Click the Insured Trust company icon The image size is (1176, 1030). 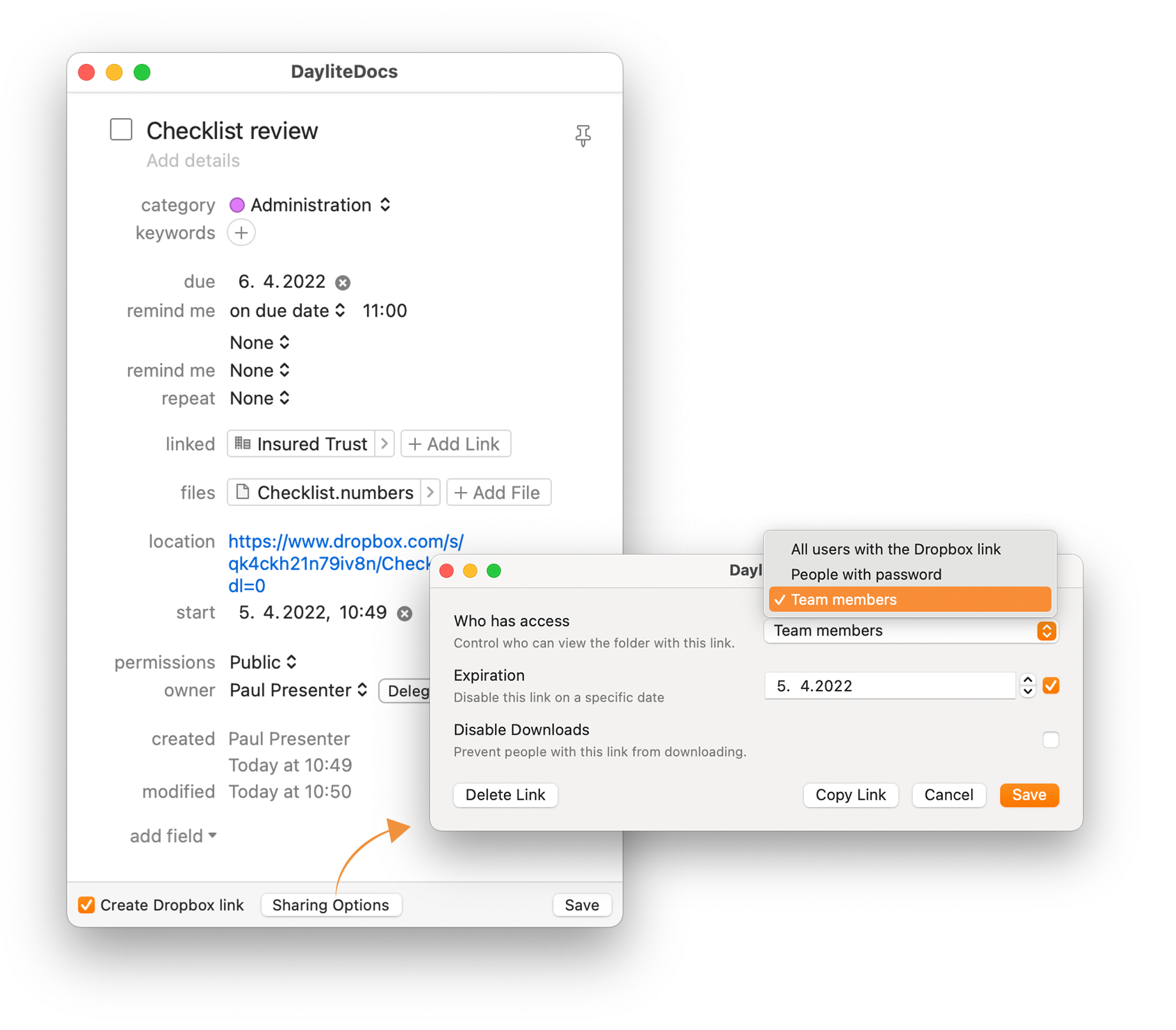(x=242, y=444)
